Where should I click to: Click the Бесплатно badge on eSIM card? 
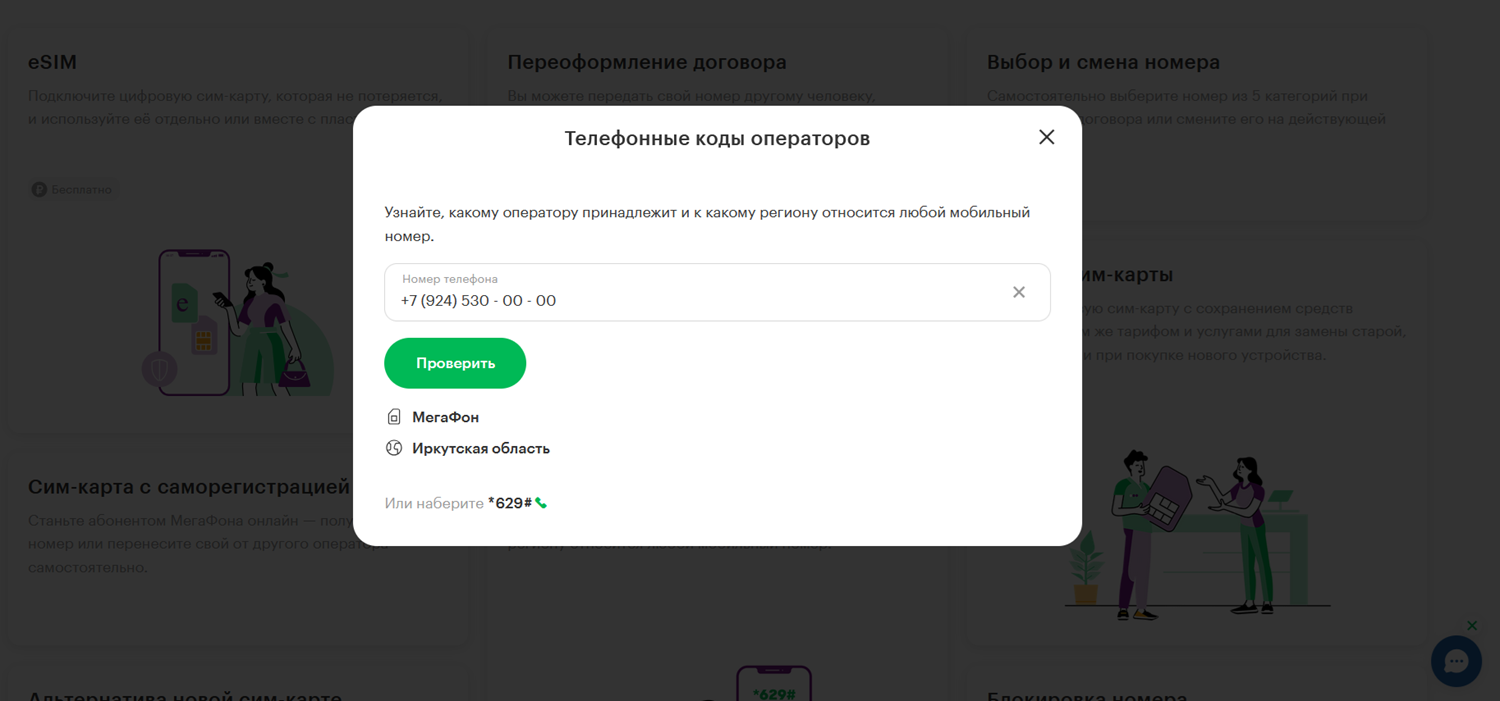[x=72, y=189]
